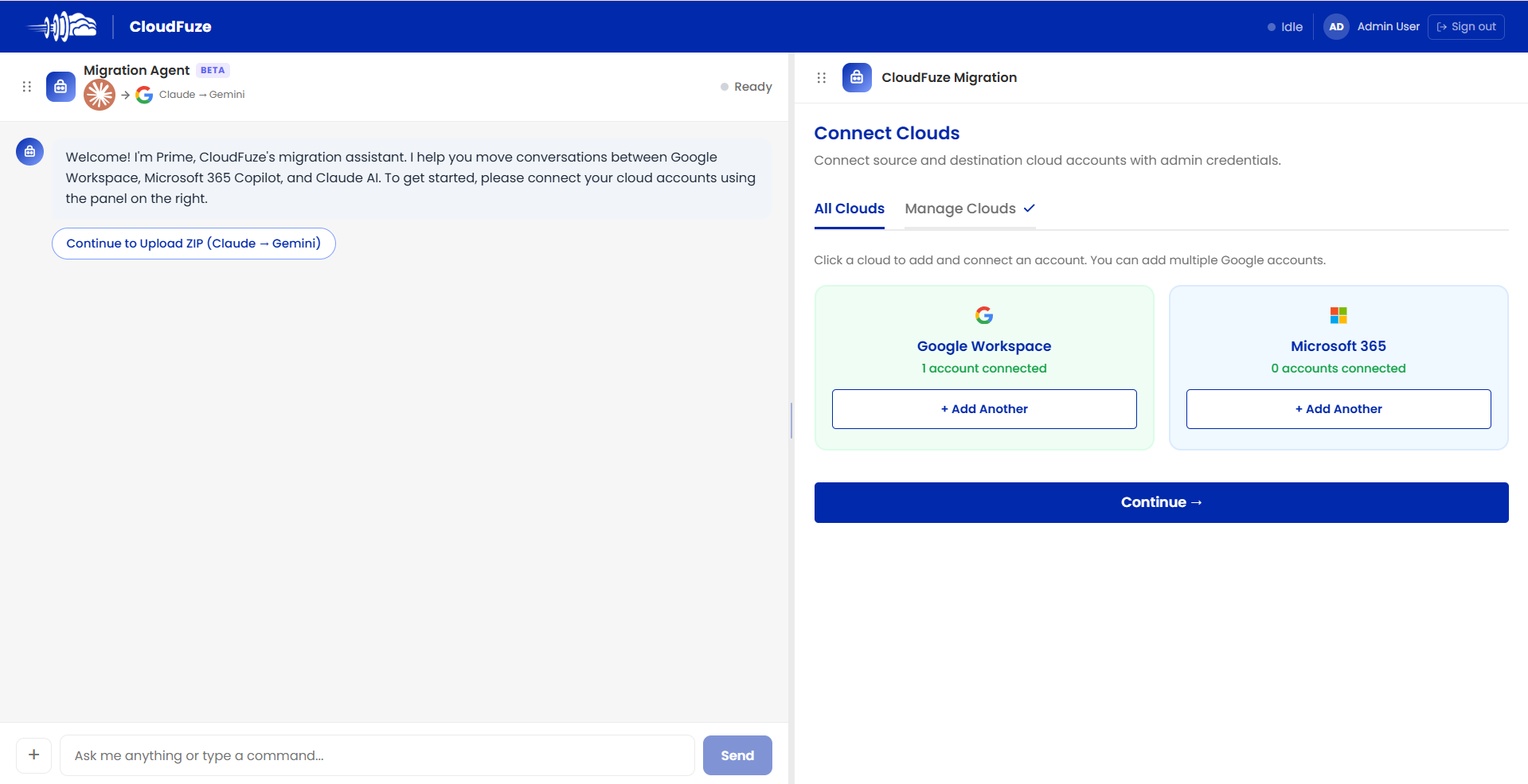This screenshot has width=1528, height=784.
Task: Click the Ready status indicator
Action: tap(746, 87)
